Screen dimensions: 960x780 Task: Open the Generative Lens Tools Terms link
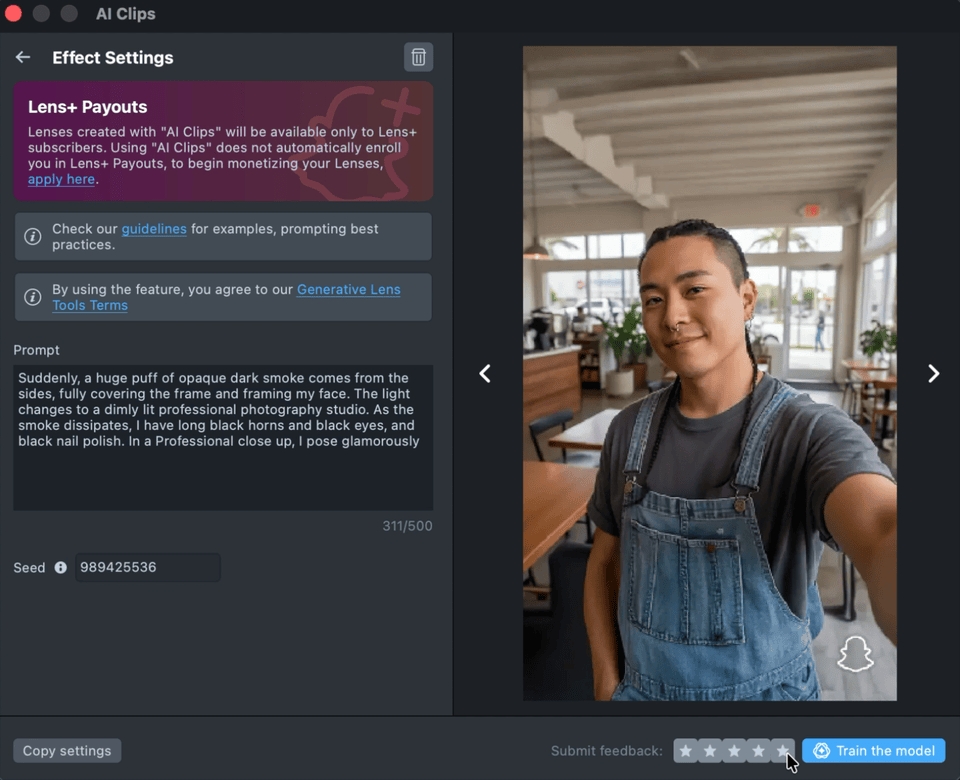pyautogui.click(x=226, y=298)
